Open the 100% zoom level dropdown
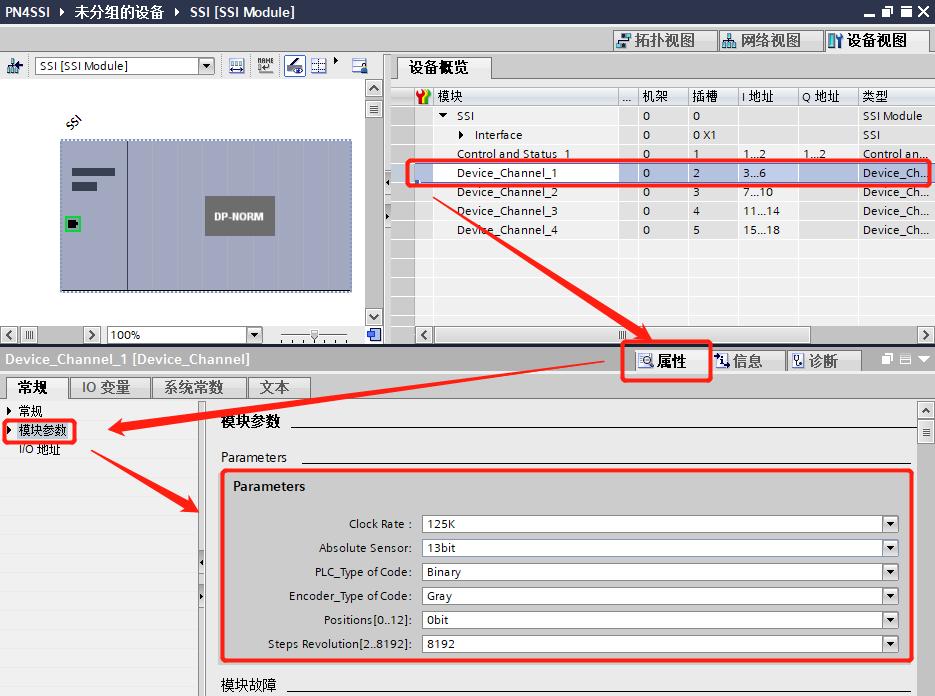 pos(255,335)
